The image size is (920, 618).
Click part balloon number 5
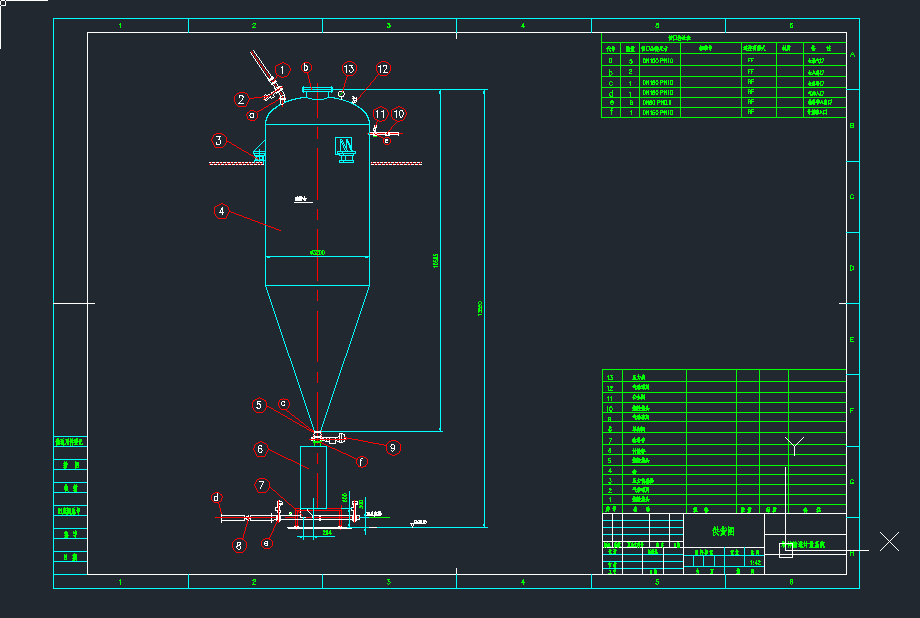point(259,405)
